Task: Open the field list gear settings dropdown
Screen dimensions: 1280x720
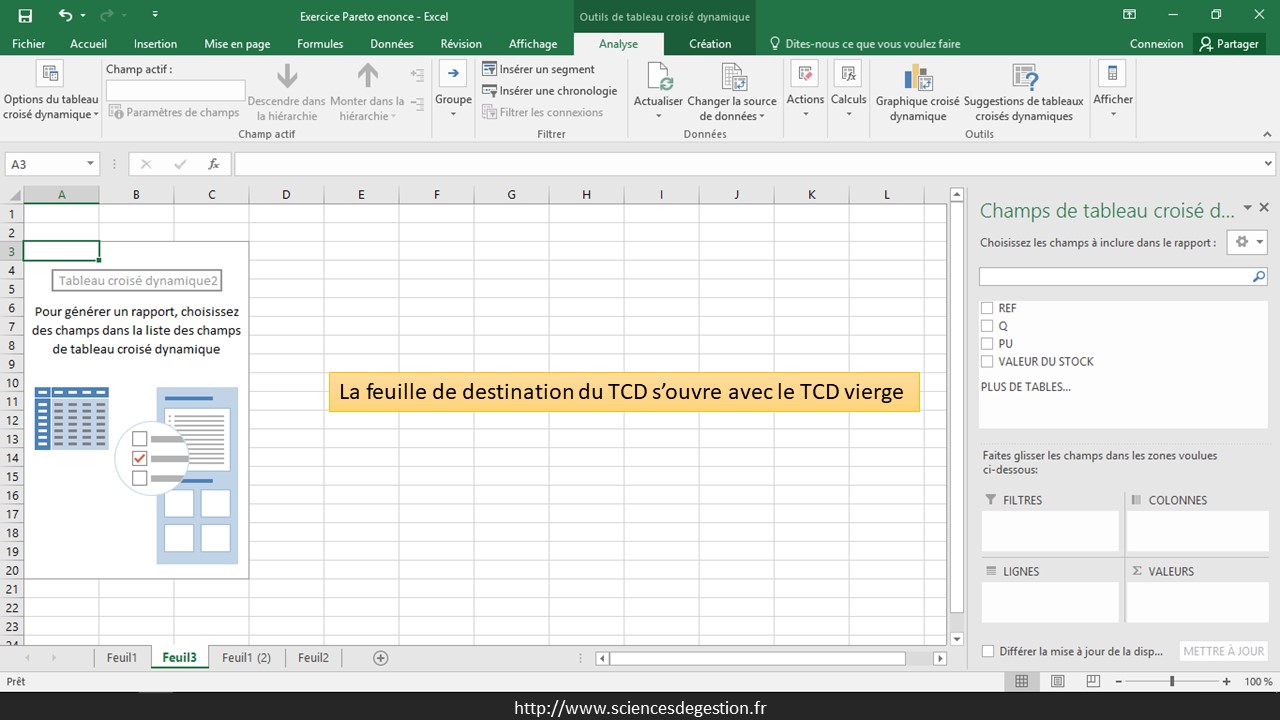Action: (1246, 242)
